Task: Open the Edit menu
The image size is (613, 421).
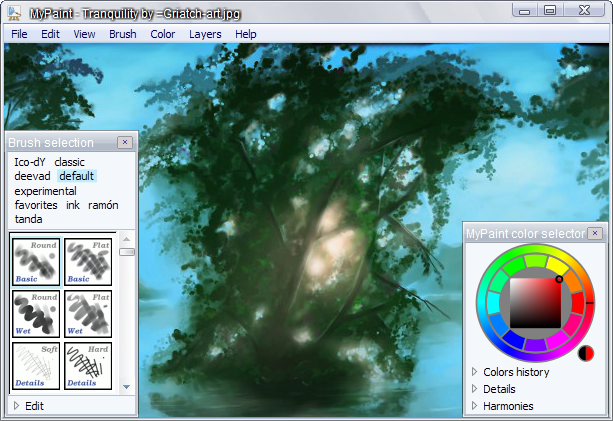Action: tap(50, 34)
